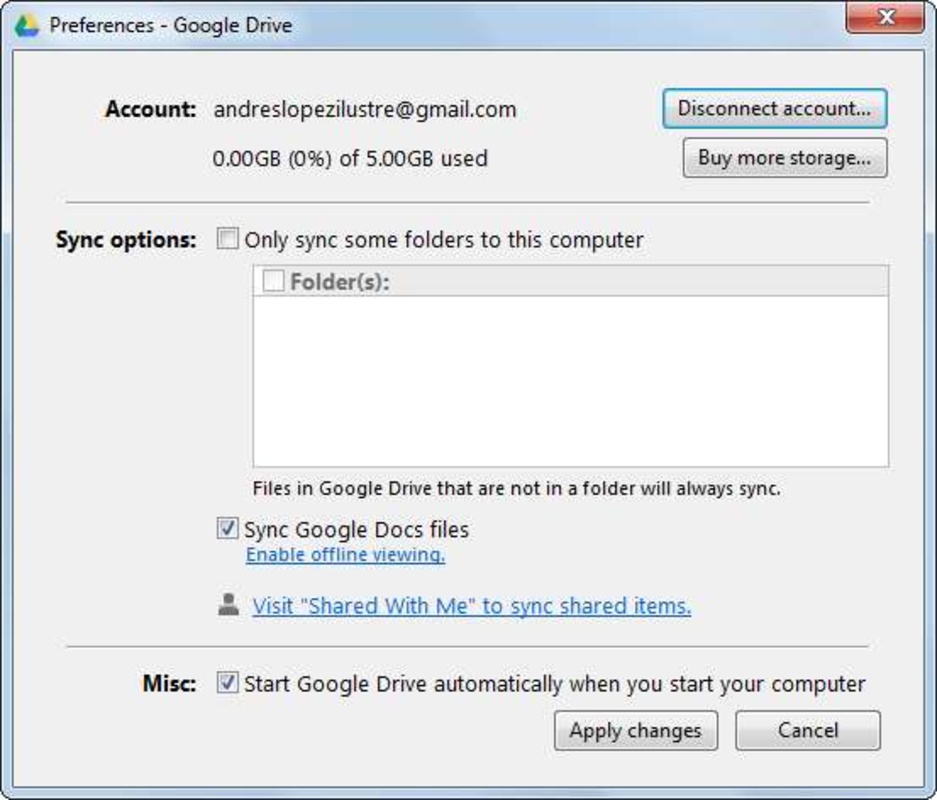Click Disconnect account button
This screenshot has width=937, height=800.
pos(774,109)
